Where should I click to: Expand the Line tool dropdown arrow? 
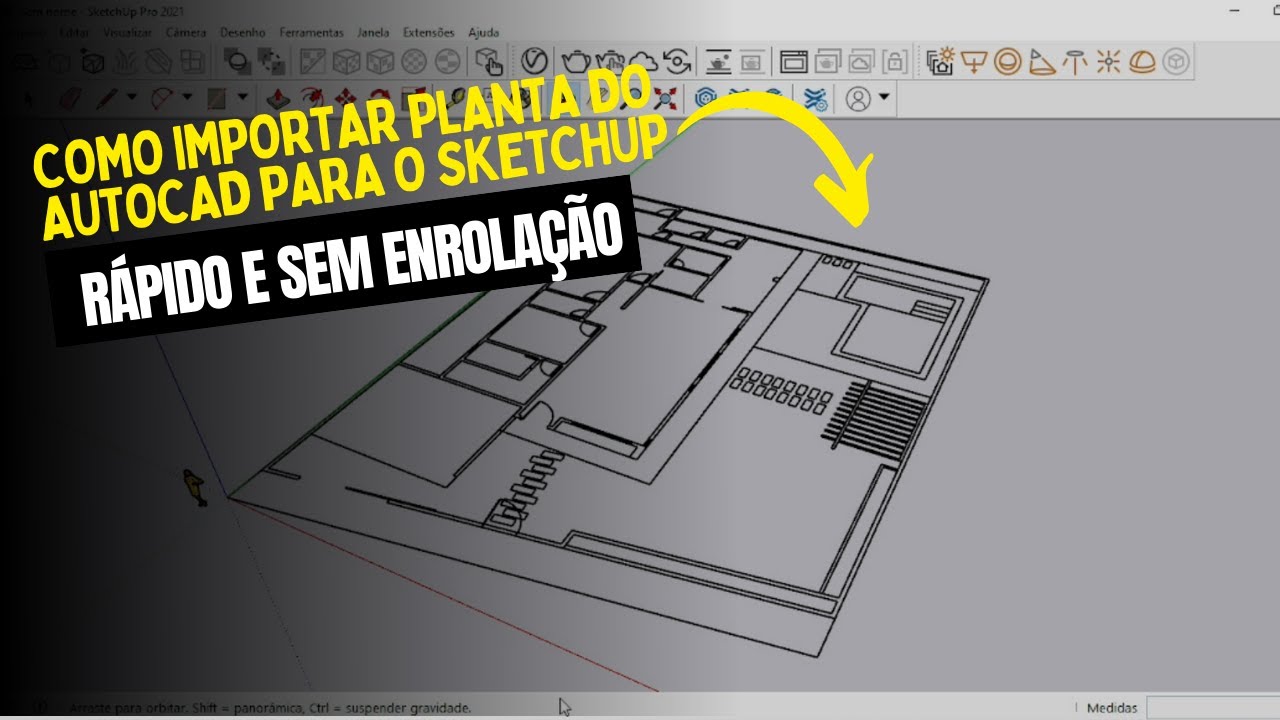[x=131, y=98]
